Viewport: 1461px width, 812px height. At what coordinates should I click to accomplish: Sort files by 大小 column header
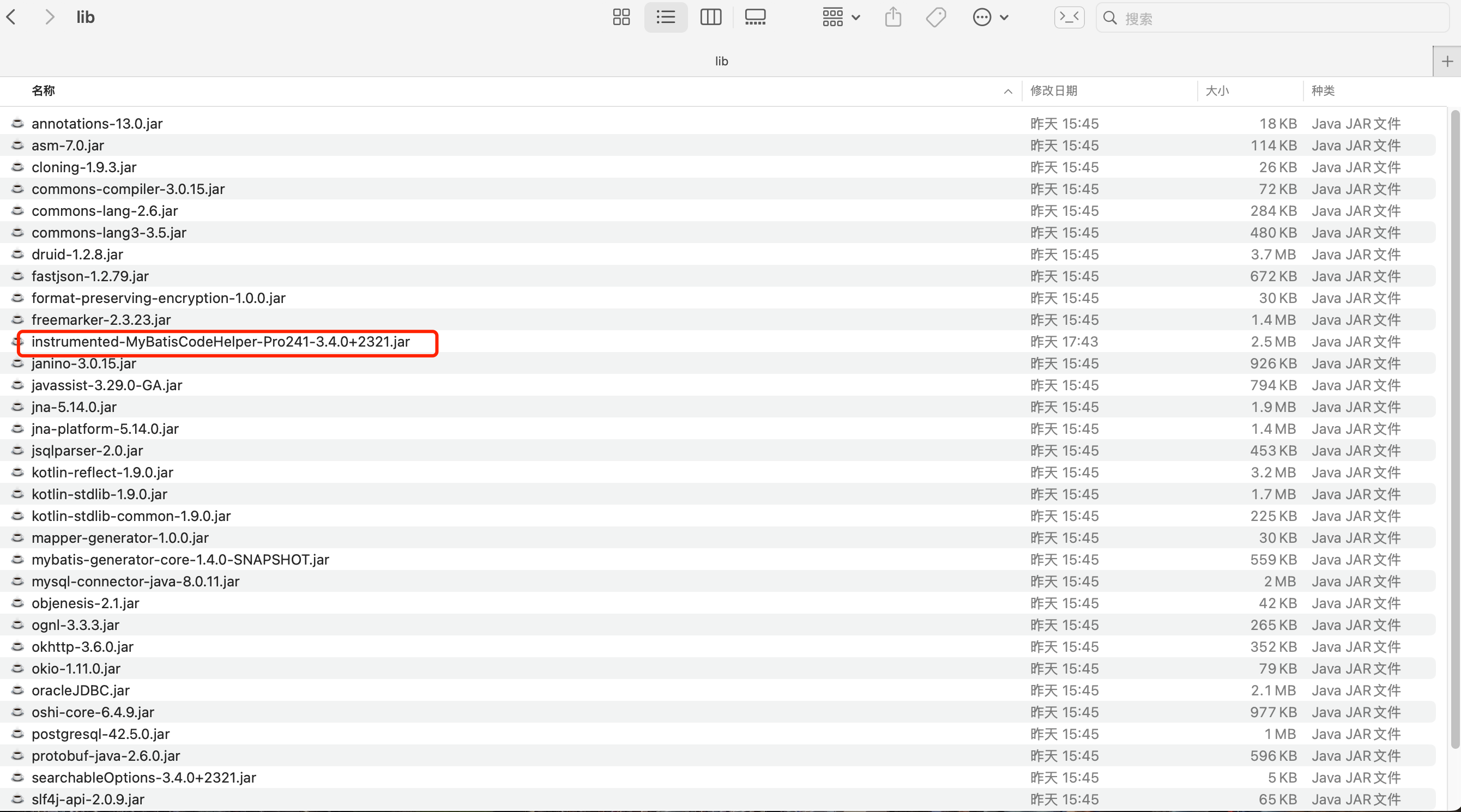coord(1217,90)
